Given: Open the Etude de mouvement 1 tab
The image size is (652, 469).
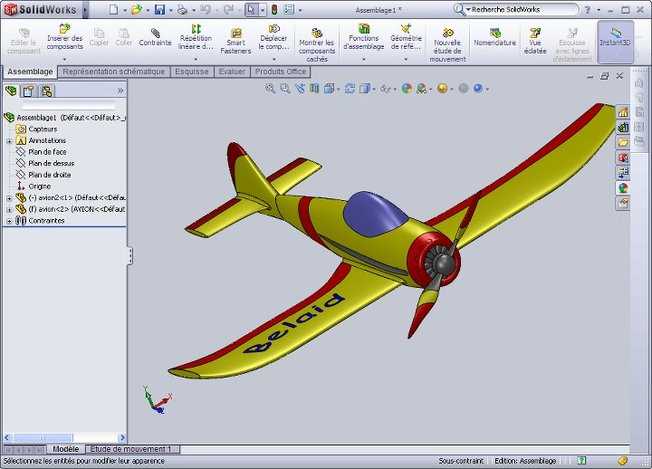Looking at the screenshot, I should click(132, 449).
